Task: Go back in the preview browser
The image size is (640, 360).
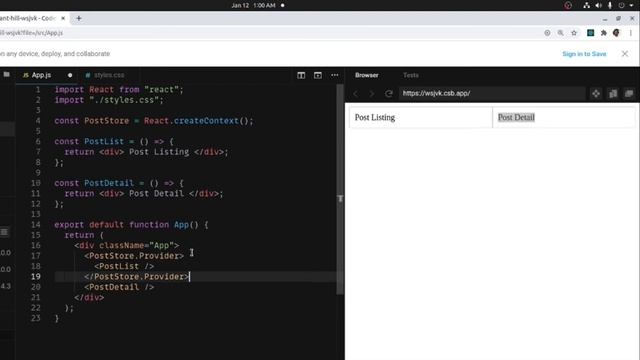Action: [x=356, y=93]
